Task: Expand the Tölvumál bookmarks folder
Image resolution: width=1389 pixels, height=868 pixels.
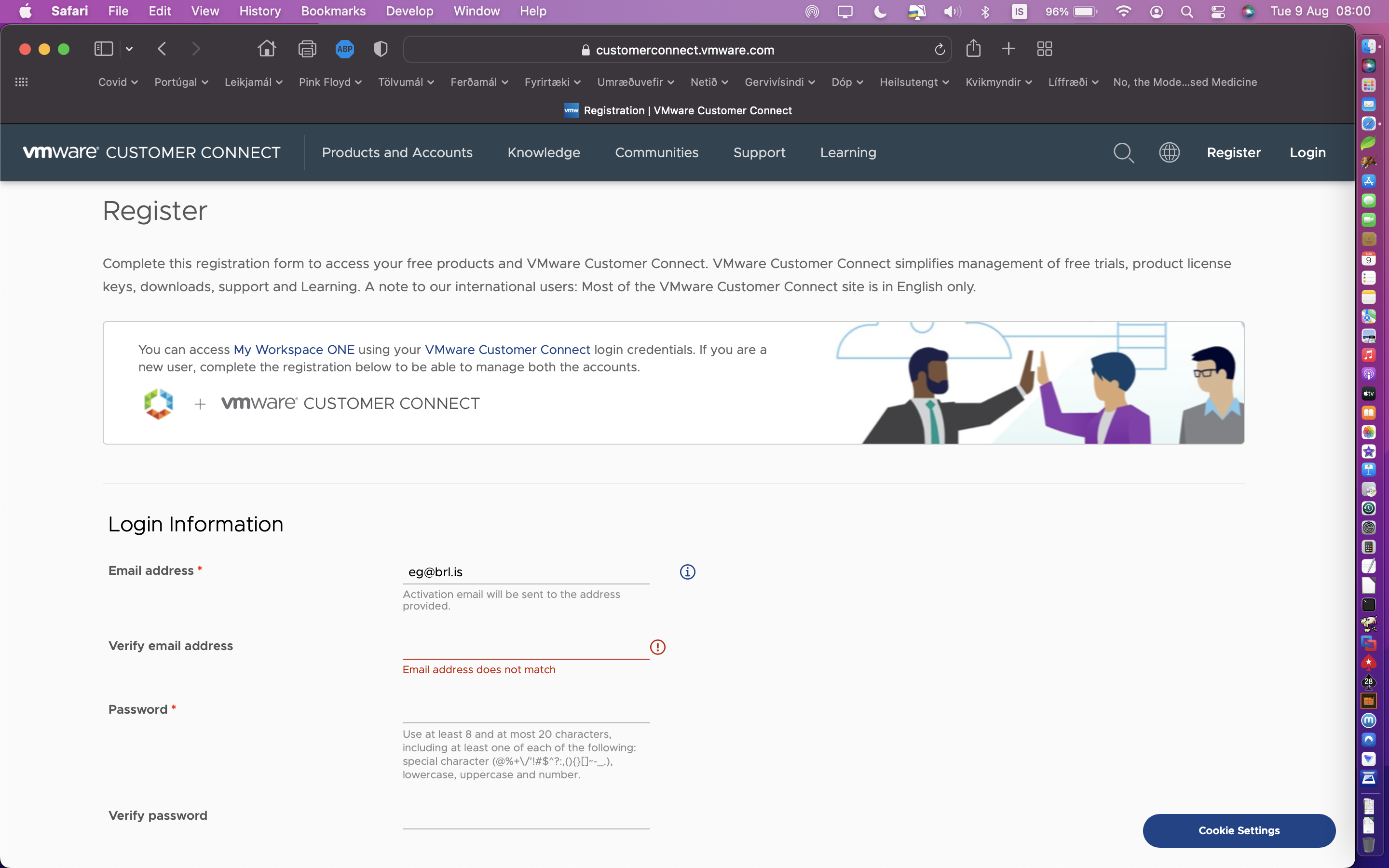Action: pos(406,82)
